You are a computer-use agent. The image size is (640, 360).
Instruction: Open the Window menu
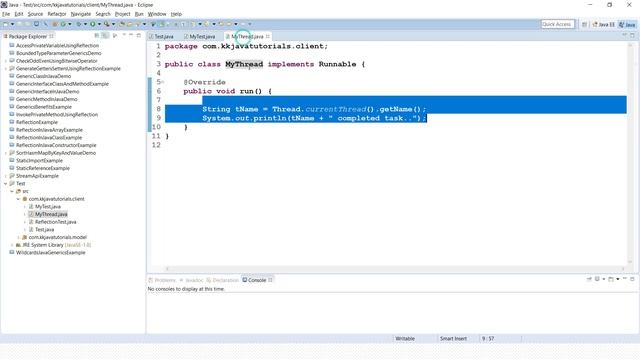pyautogui.click(x=157, y=14)
